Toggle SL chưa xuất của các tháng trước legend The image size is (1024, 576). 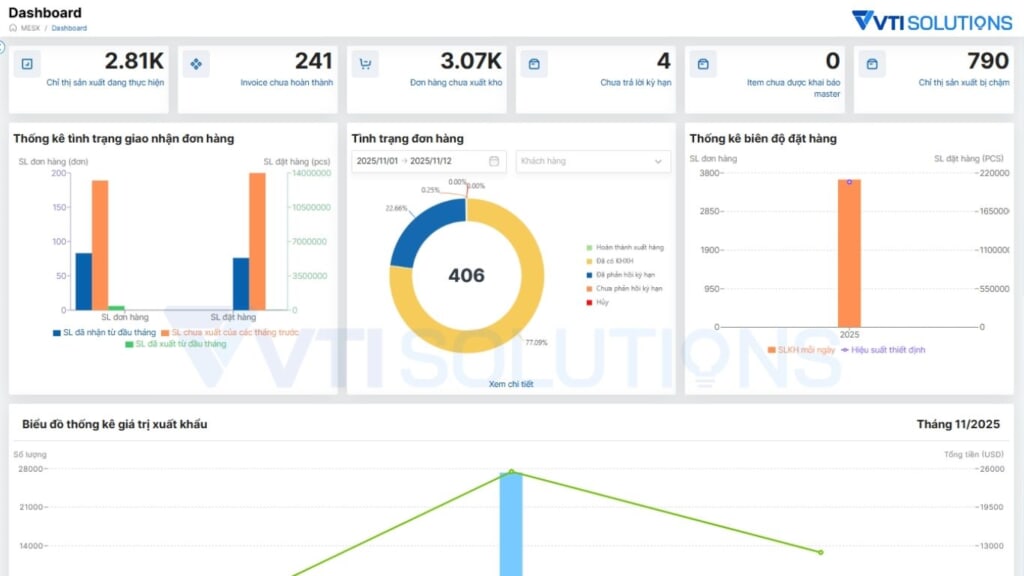[230, 332]
